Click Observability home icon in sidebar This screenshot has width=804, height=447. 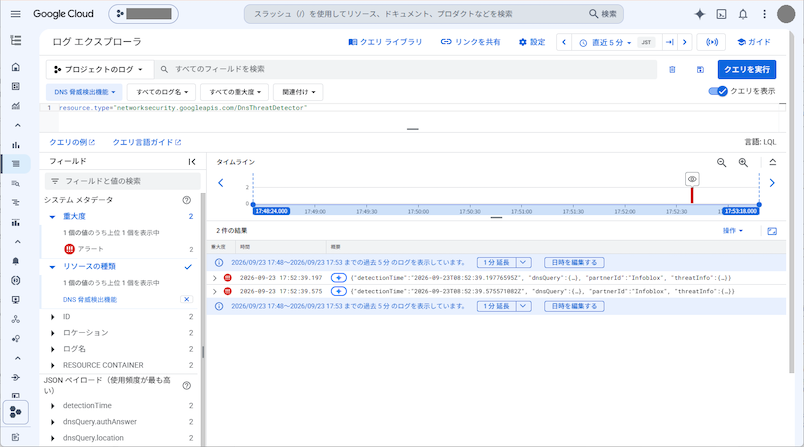pyautogui.click(x=16, y=67)
